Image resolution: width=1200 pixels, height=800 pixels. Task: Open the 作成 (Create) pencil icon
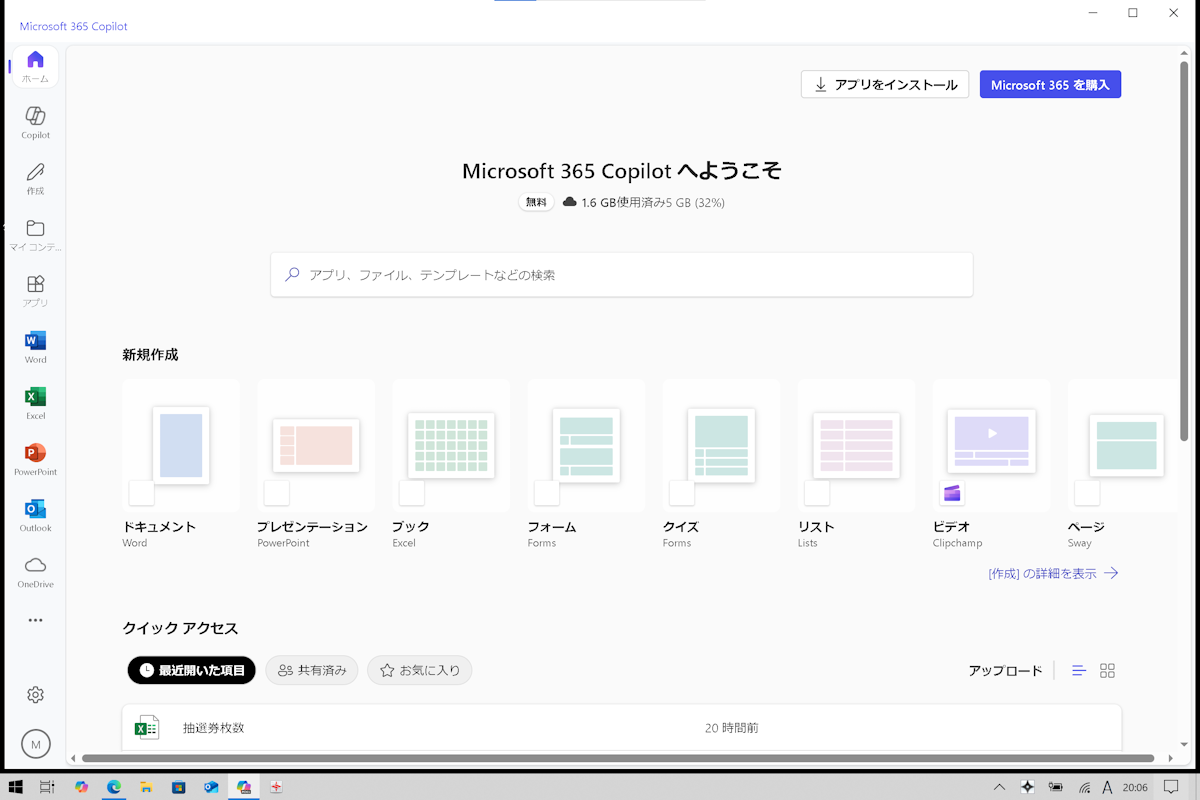click(35, 179)
